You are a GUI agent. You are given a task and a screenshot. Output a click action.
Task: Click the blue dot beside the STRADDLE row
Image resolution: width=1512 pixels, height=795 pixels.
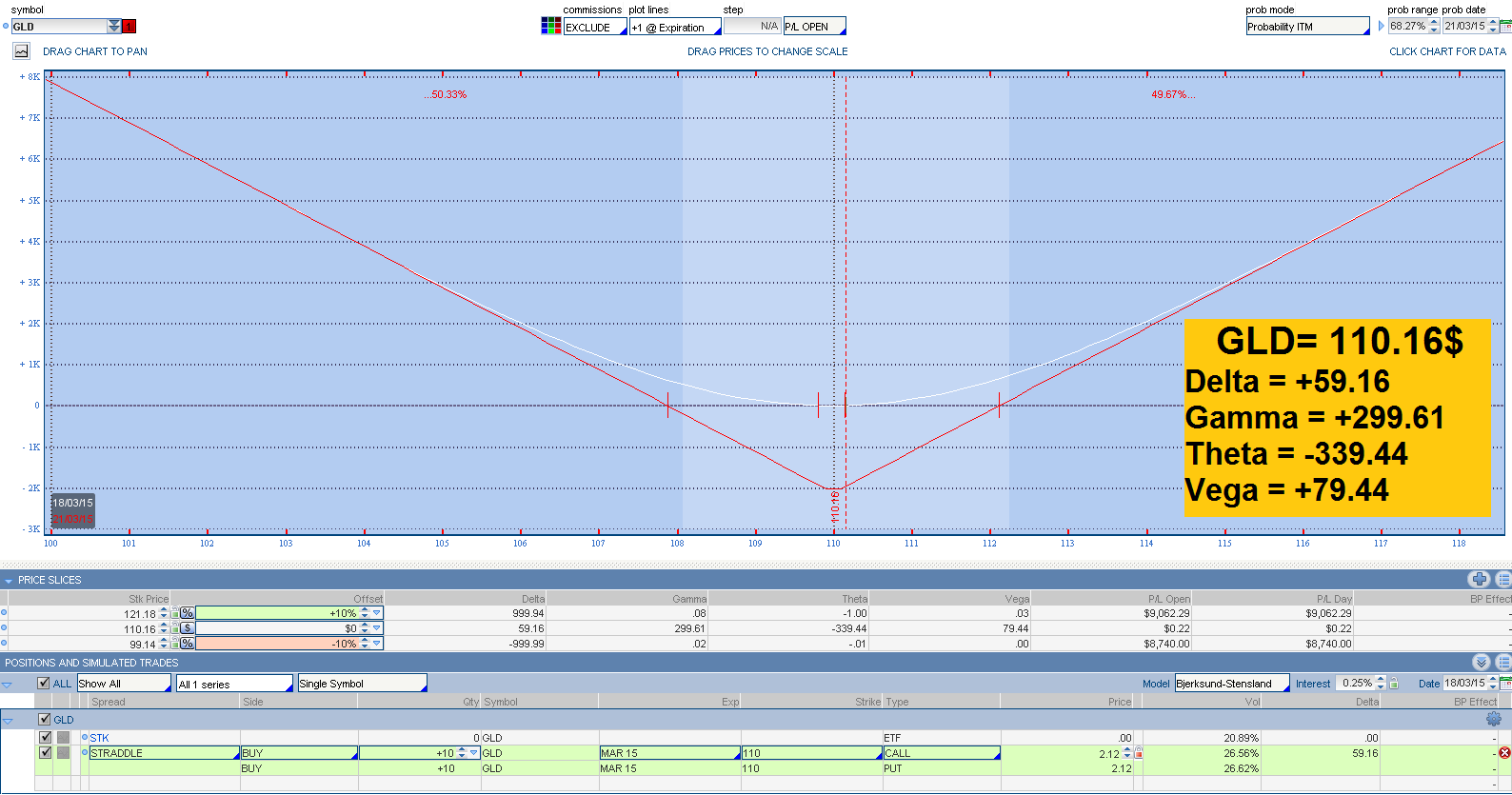click(85, 752)
